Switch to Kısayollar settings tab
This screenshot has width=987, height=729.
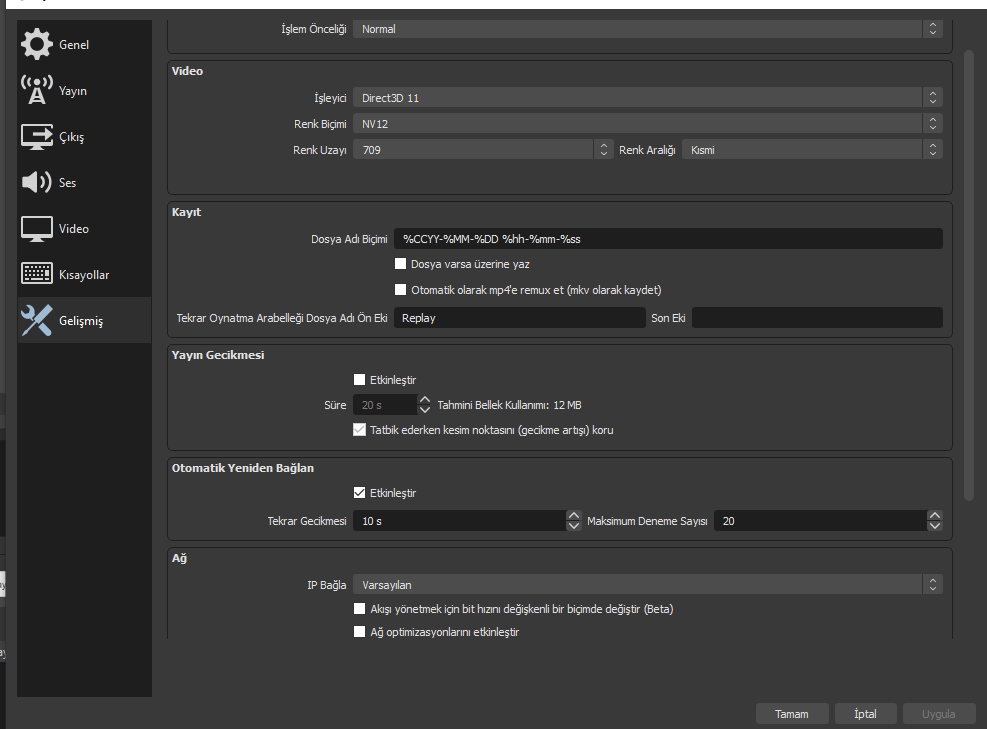point(84,274)
